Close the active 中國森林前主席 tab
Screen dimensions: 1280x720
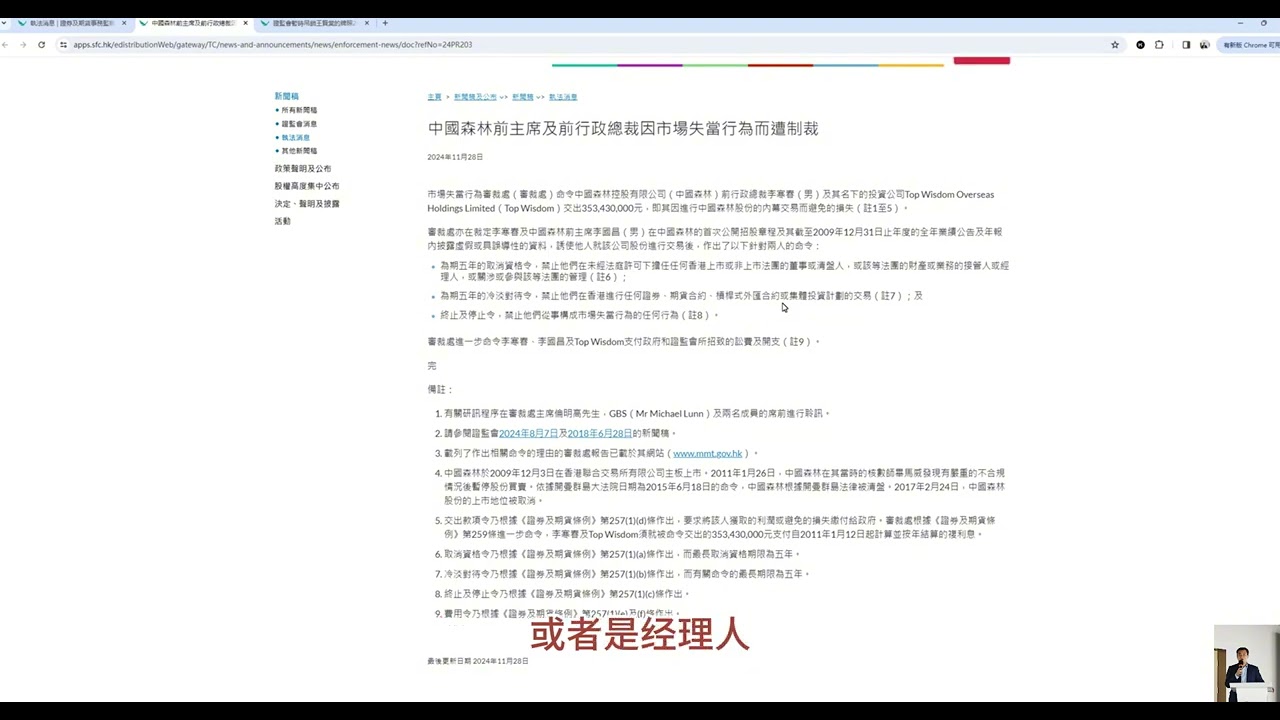(245, 23)
